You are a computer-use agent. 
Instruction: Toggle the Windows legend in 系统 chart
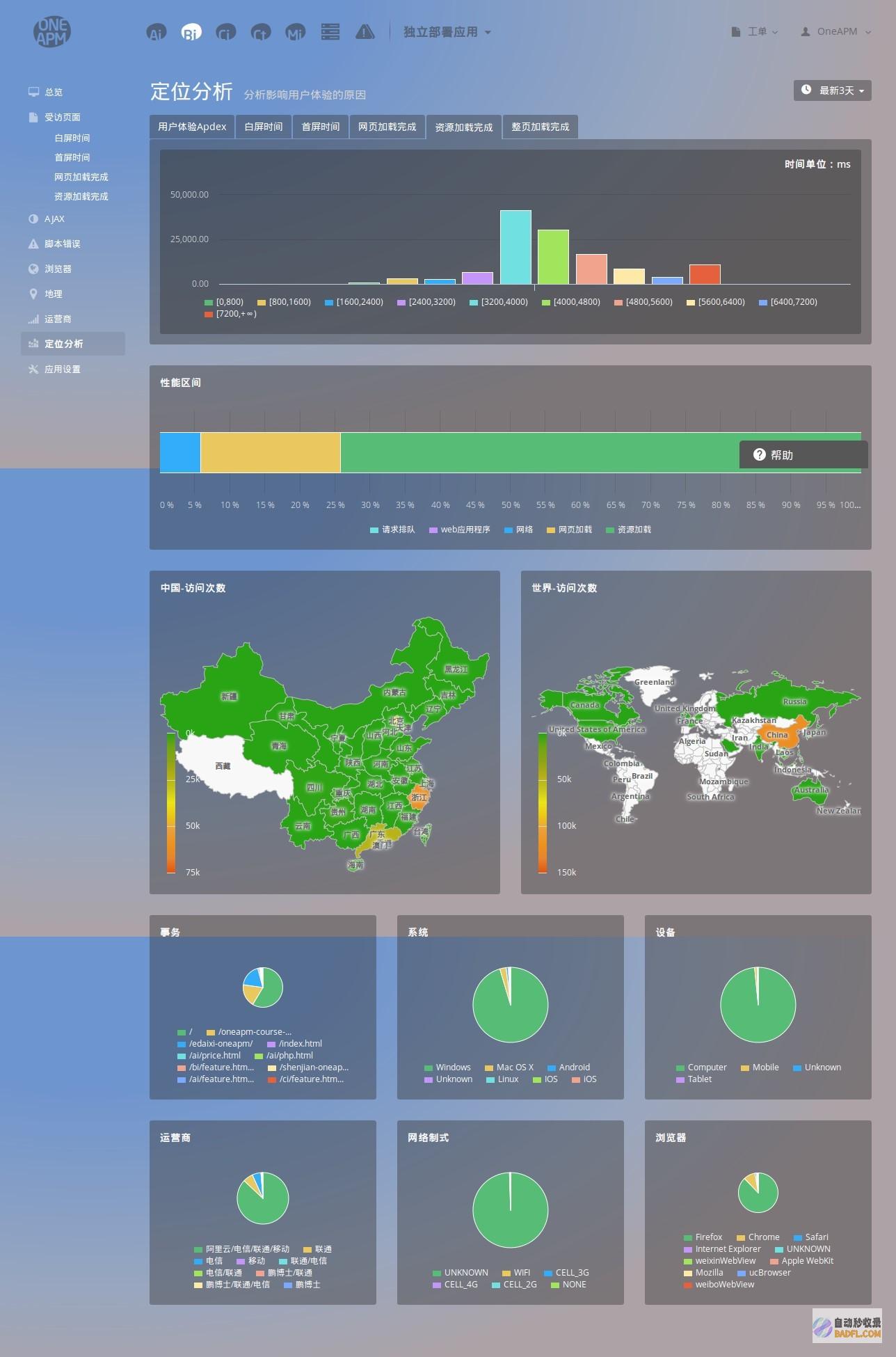tap(447, 1068)
